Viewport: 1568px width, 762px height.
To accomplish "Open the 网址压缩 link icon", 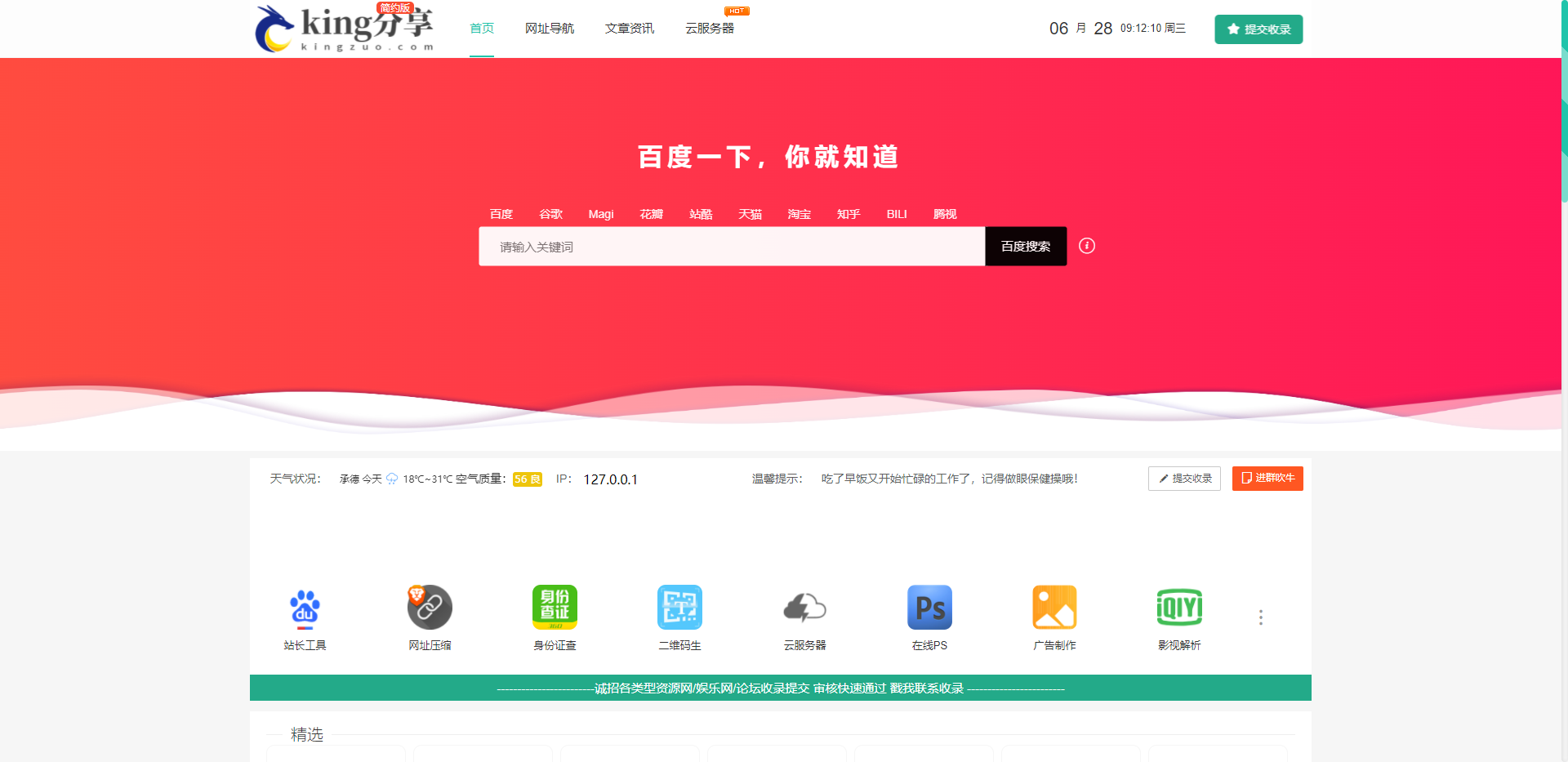I will coord(430,608).
